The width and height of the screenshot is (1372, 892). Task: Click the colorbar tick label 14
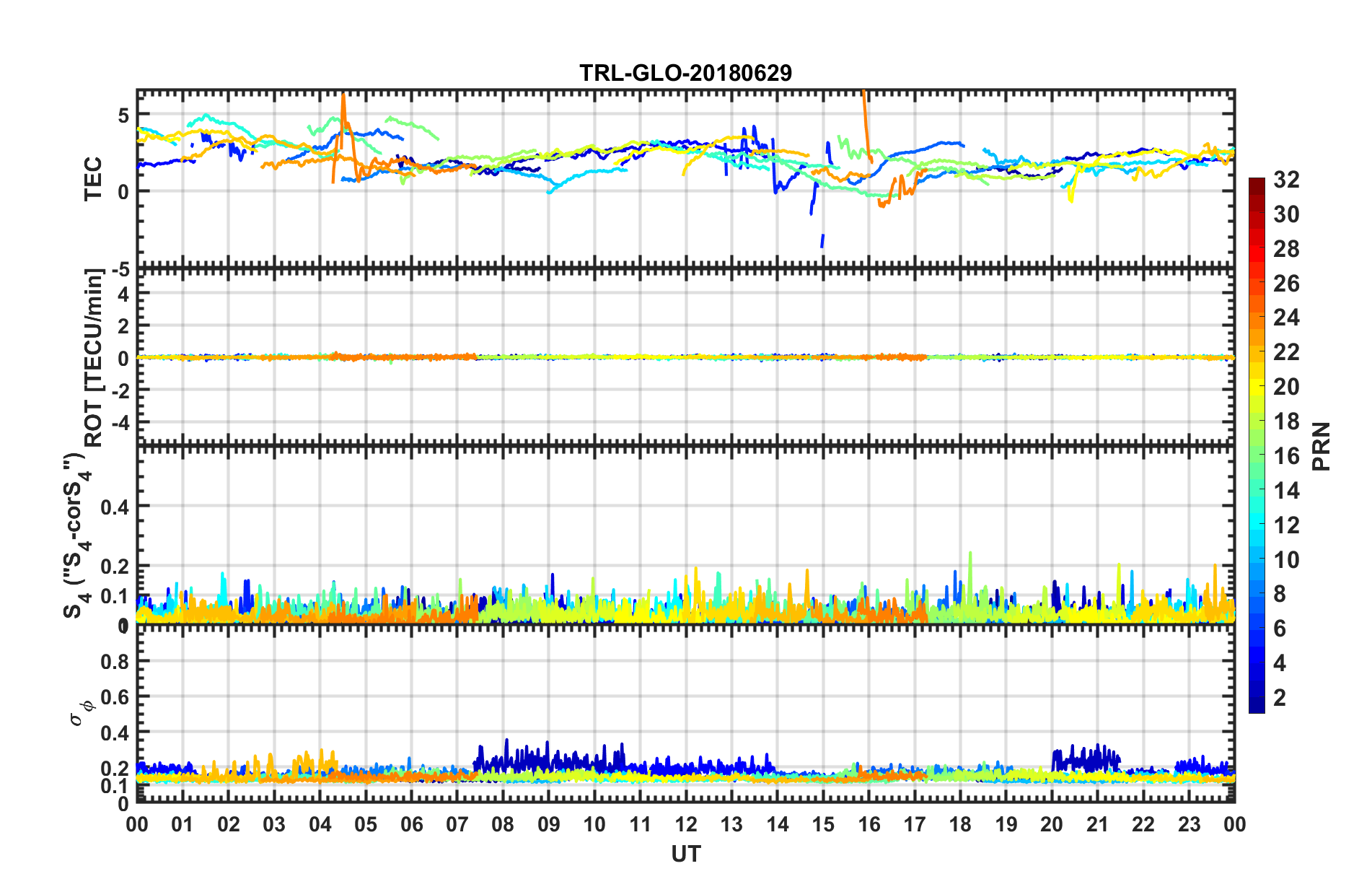[1286, 491]
